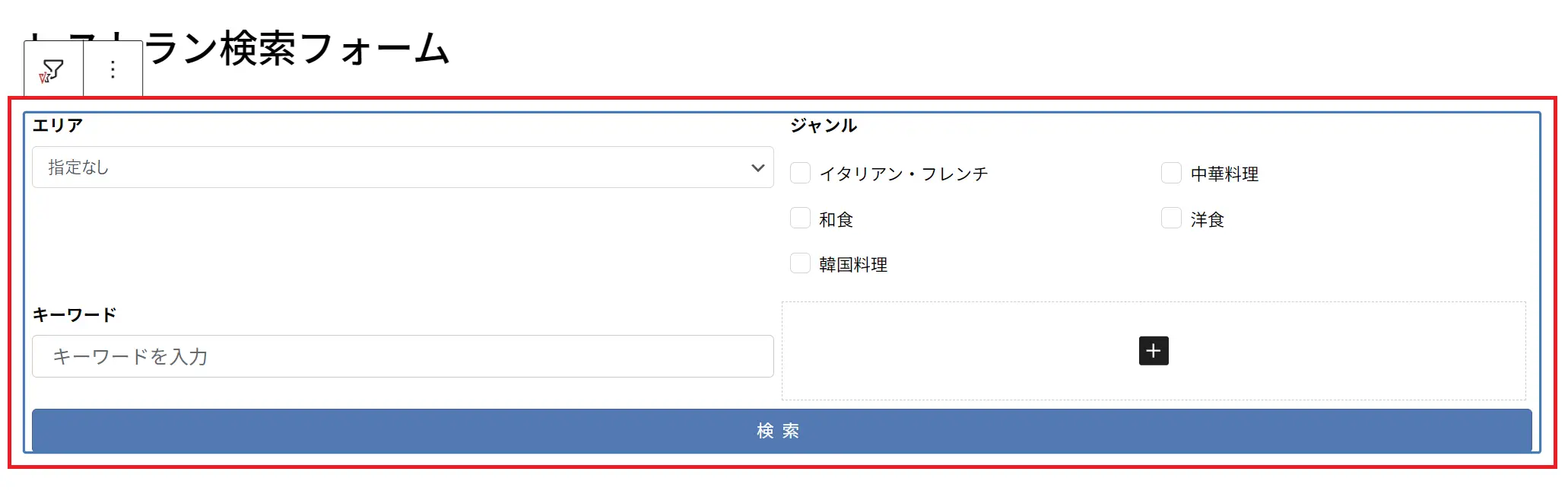Image resolution: width=1568 pixels, height=494 pixels.
Task: Select the キーワード label
Action: (75, 314)
